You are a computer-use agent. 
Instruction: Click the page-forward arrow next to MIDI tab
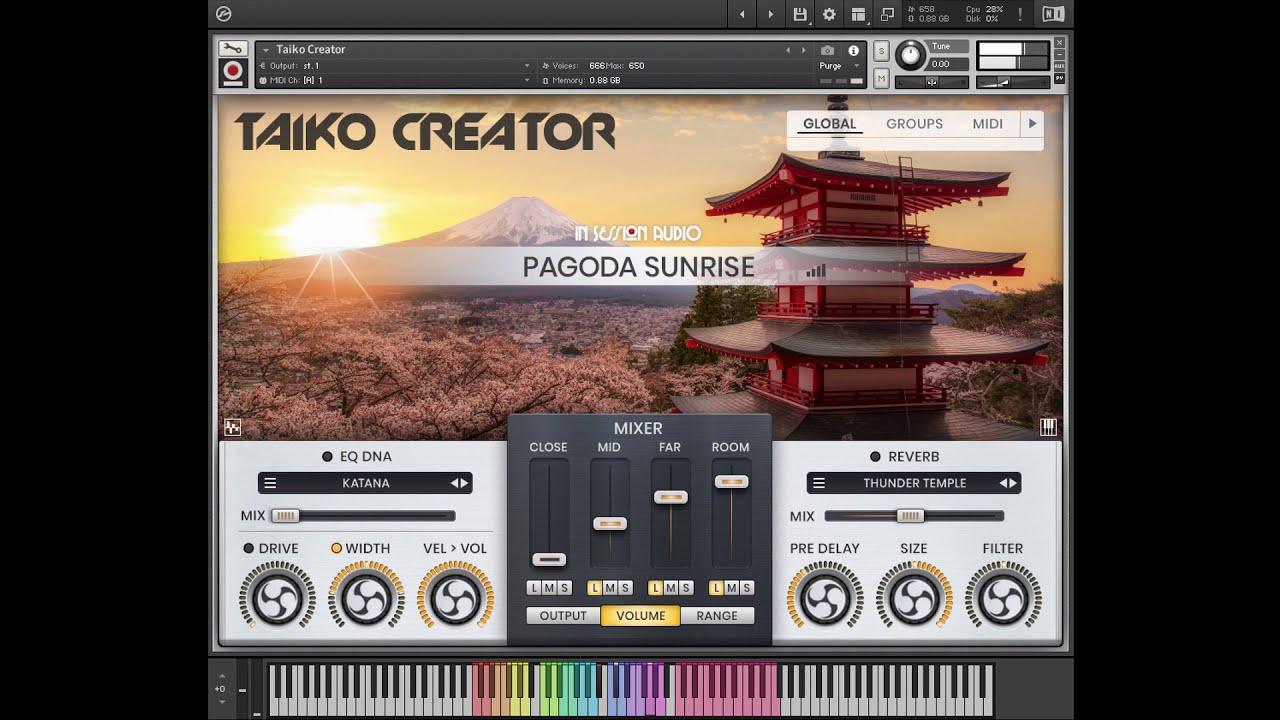1032,124
